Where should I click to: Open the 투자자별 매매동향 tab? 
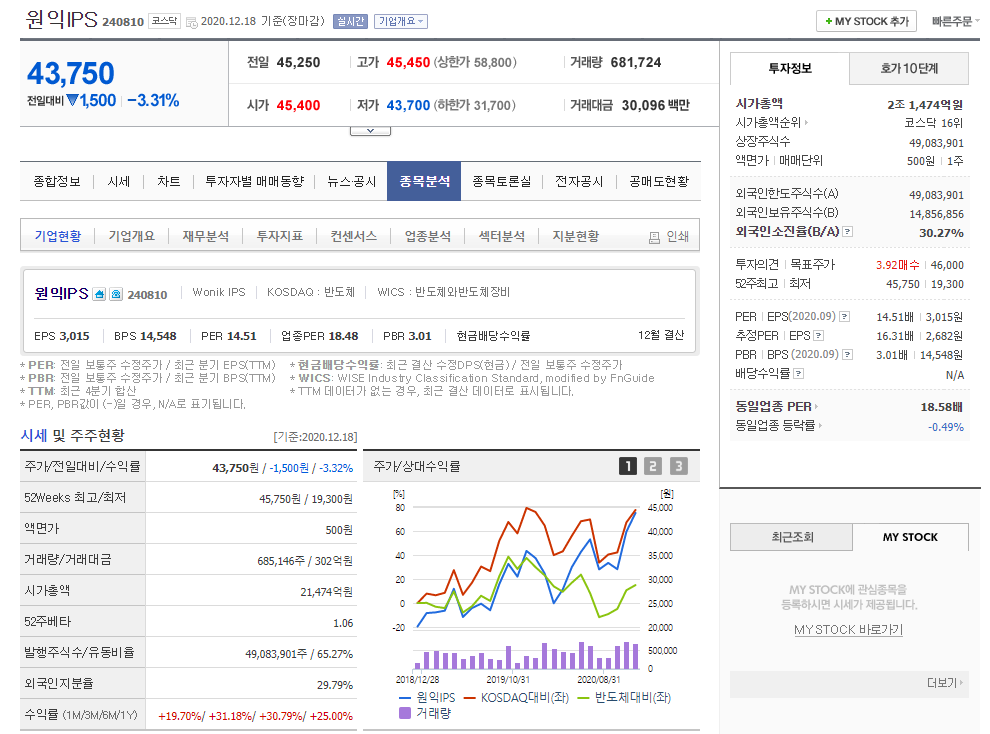(x=254, y=182)
